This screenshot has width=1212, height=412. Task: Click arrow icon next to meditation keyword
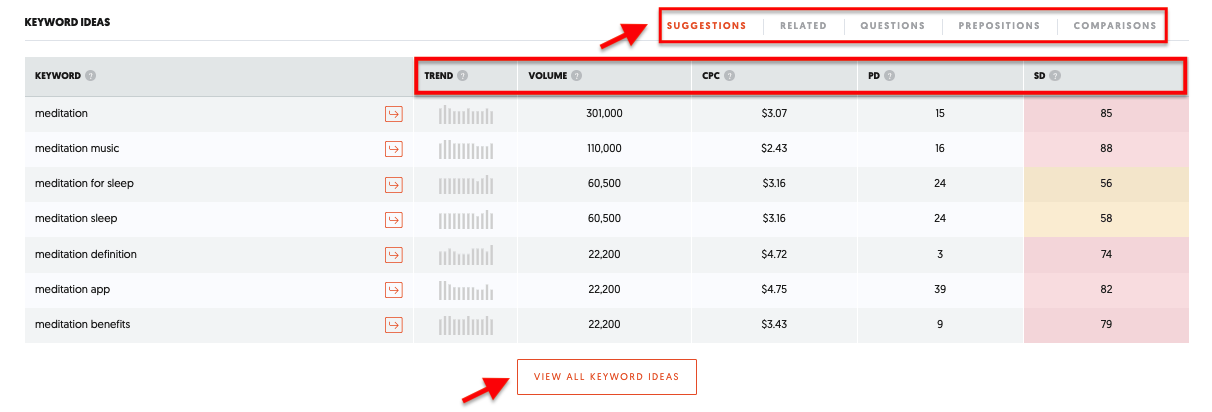[x=394, y=114]
